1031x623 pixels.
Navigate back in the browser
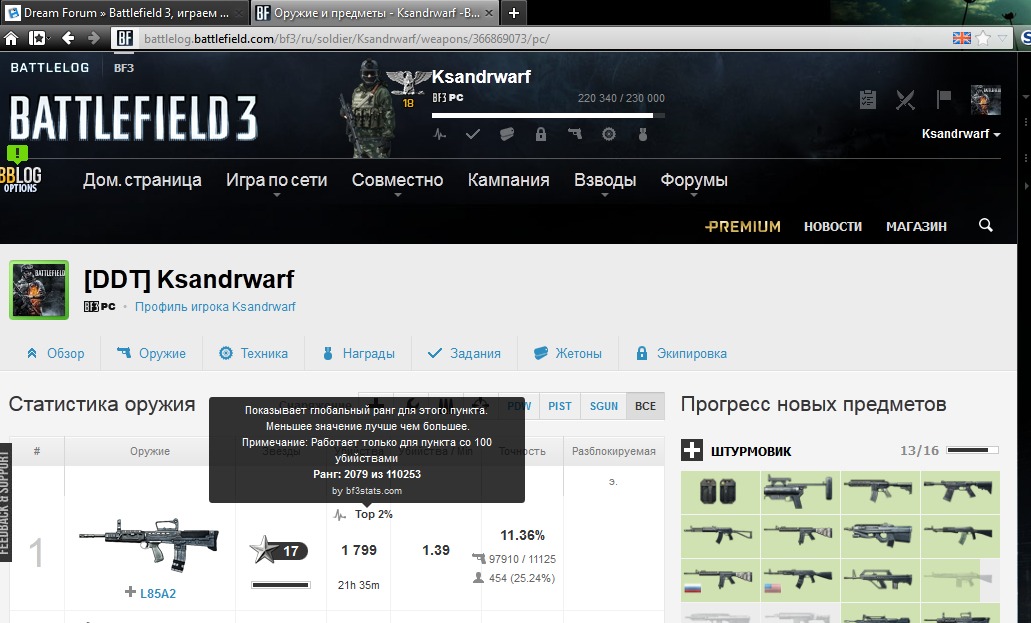pyautogui.click(x=68, y=38)
